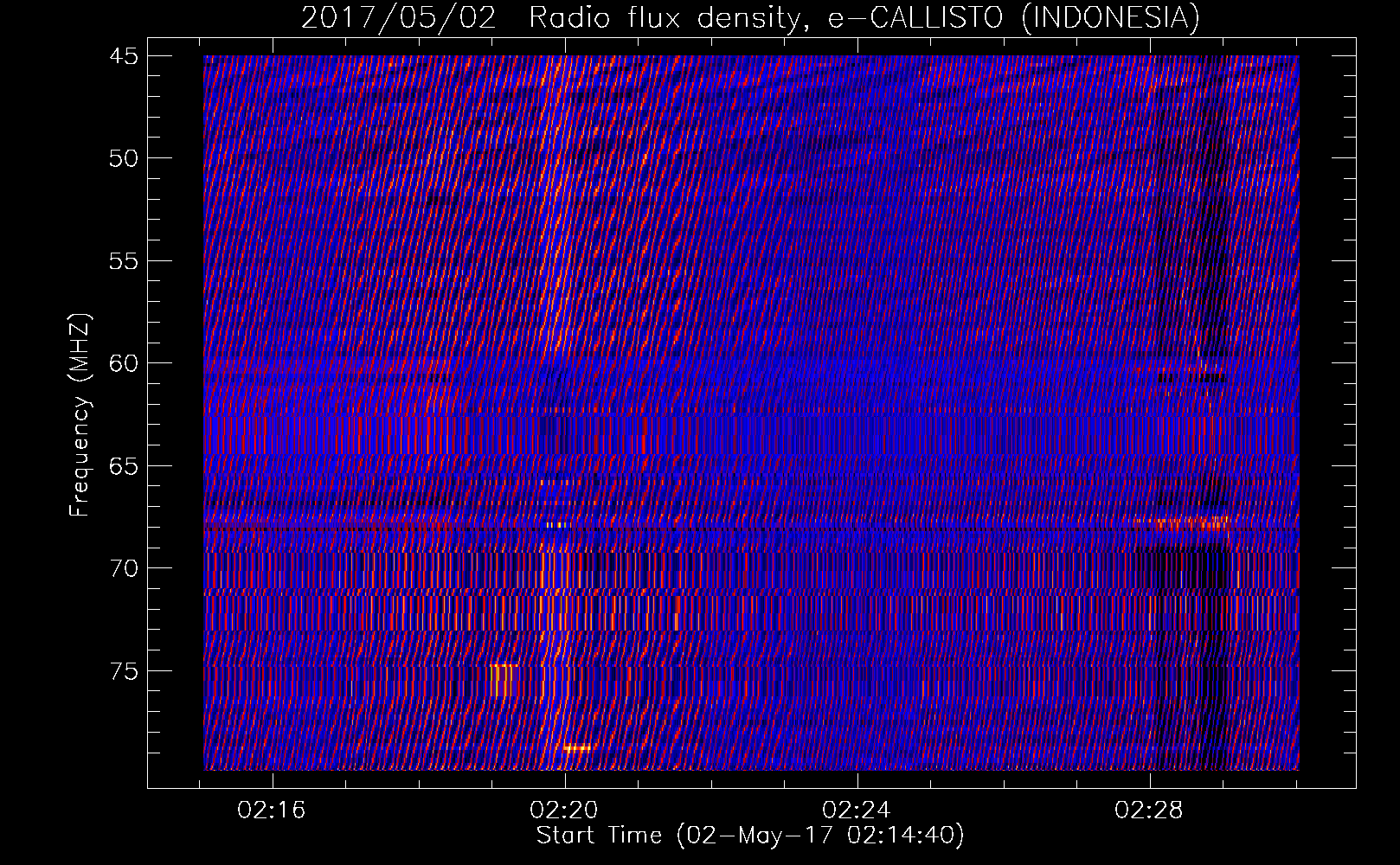Viewport: 1400px width, 865px height.
Task: Click the yellow burst at the spectrogram's bottom edge near 02:20
Action: point(578,748)
